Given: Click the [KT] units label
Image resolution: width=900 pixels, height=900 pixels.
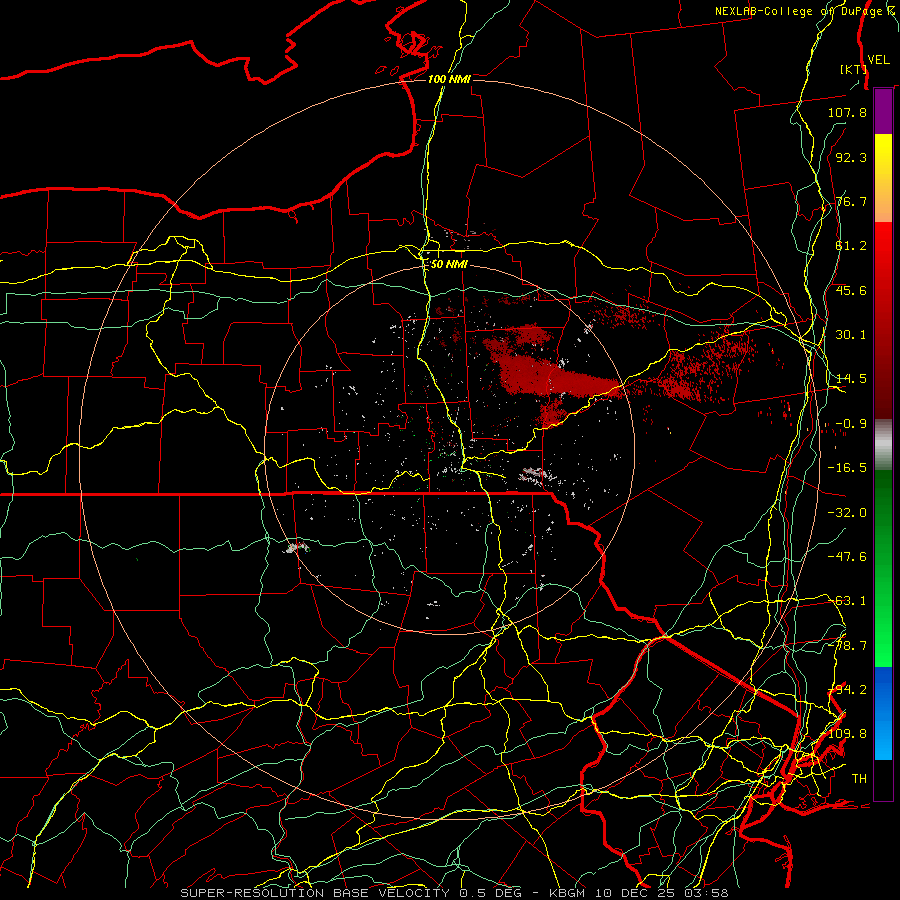Looking at the screenshot, I should tap(854, 69).
